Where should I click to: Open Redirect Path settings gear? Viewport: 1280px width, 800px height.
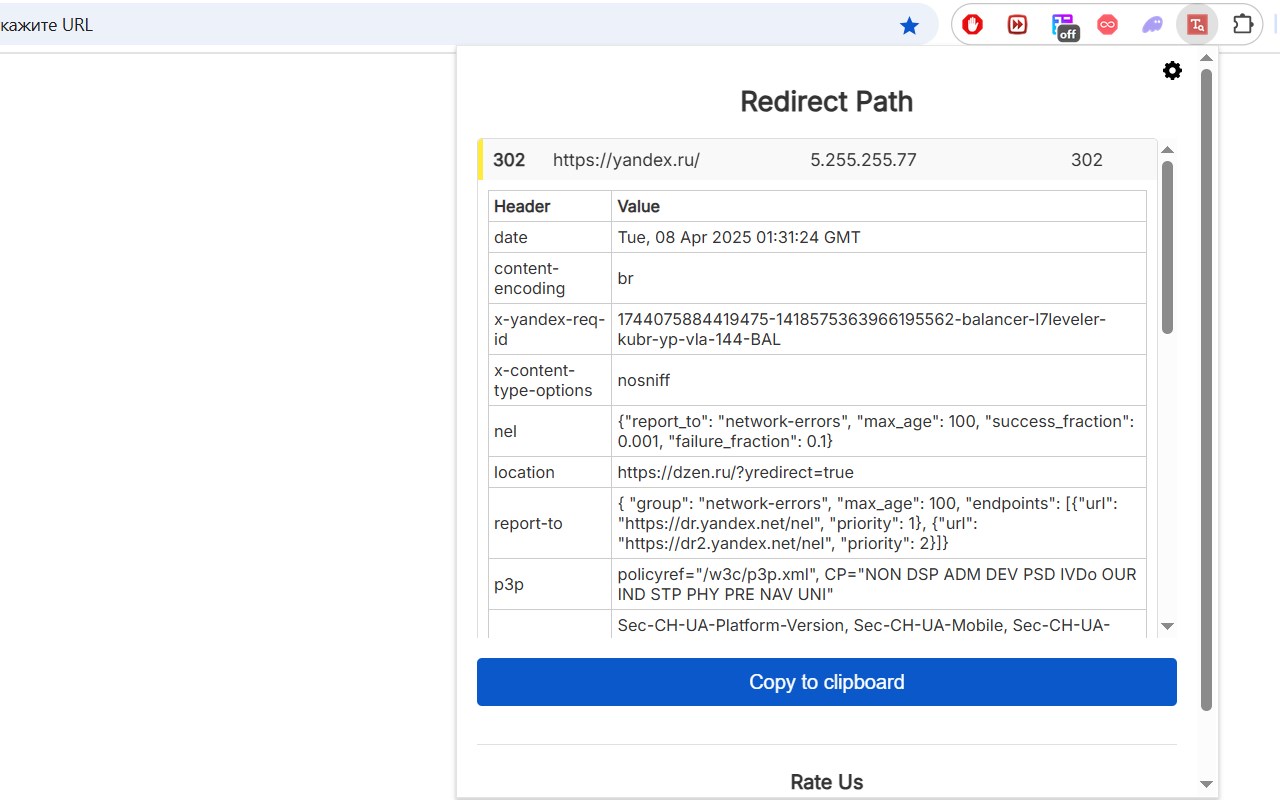point(1172,71)
